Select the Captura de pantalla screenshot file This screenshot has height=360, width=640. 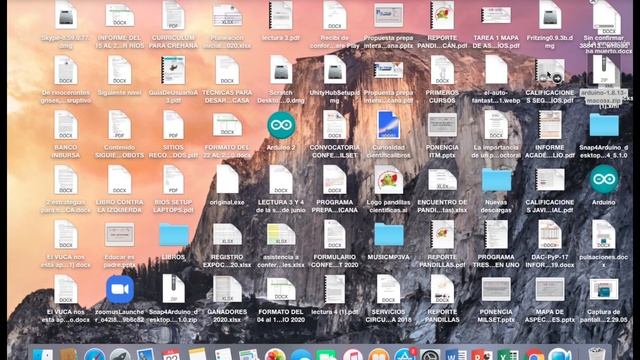click(x=604, y=289)
